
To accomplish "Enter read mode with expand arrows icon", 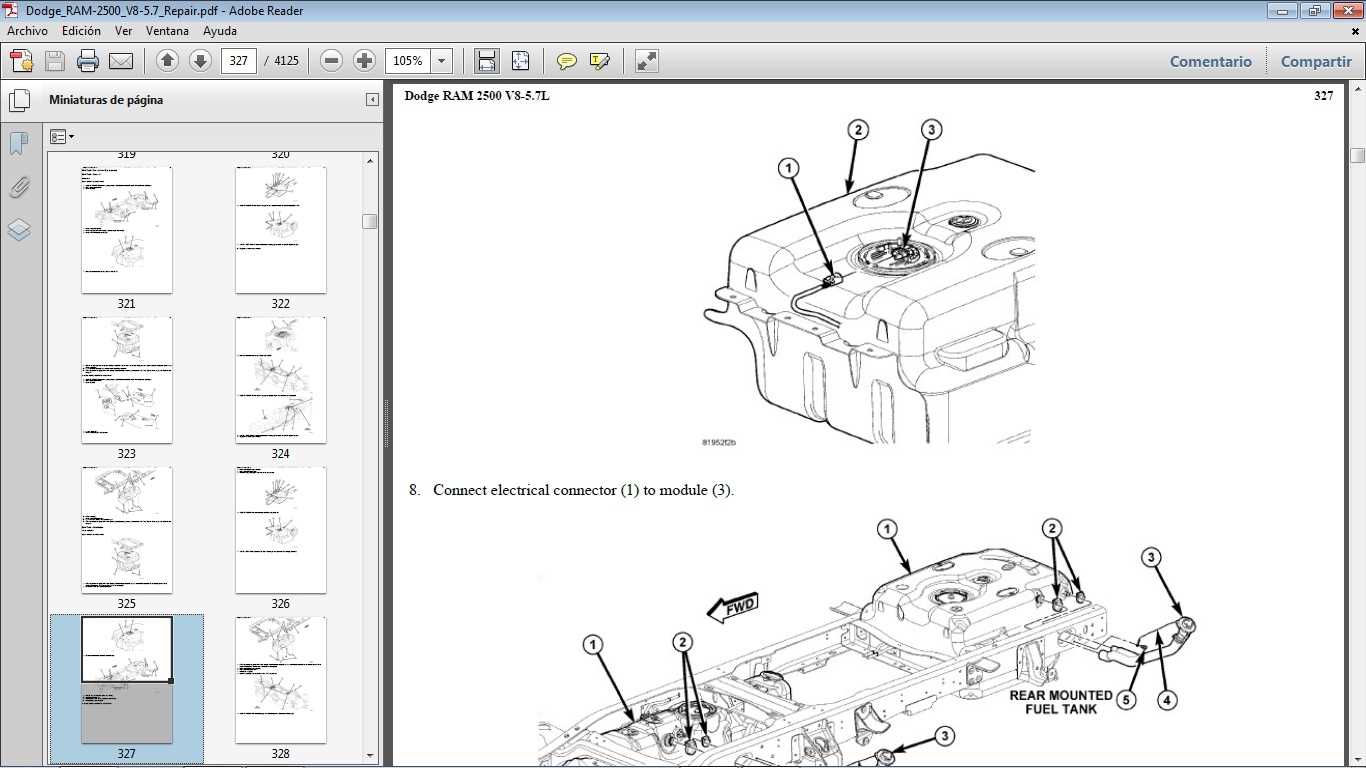I will pos(647,61).
